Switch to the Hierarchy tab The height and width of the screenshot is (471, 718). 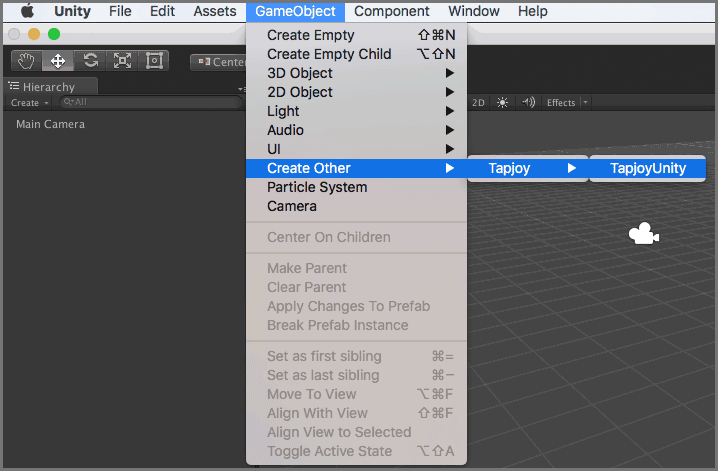pos(50,87)
